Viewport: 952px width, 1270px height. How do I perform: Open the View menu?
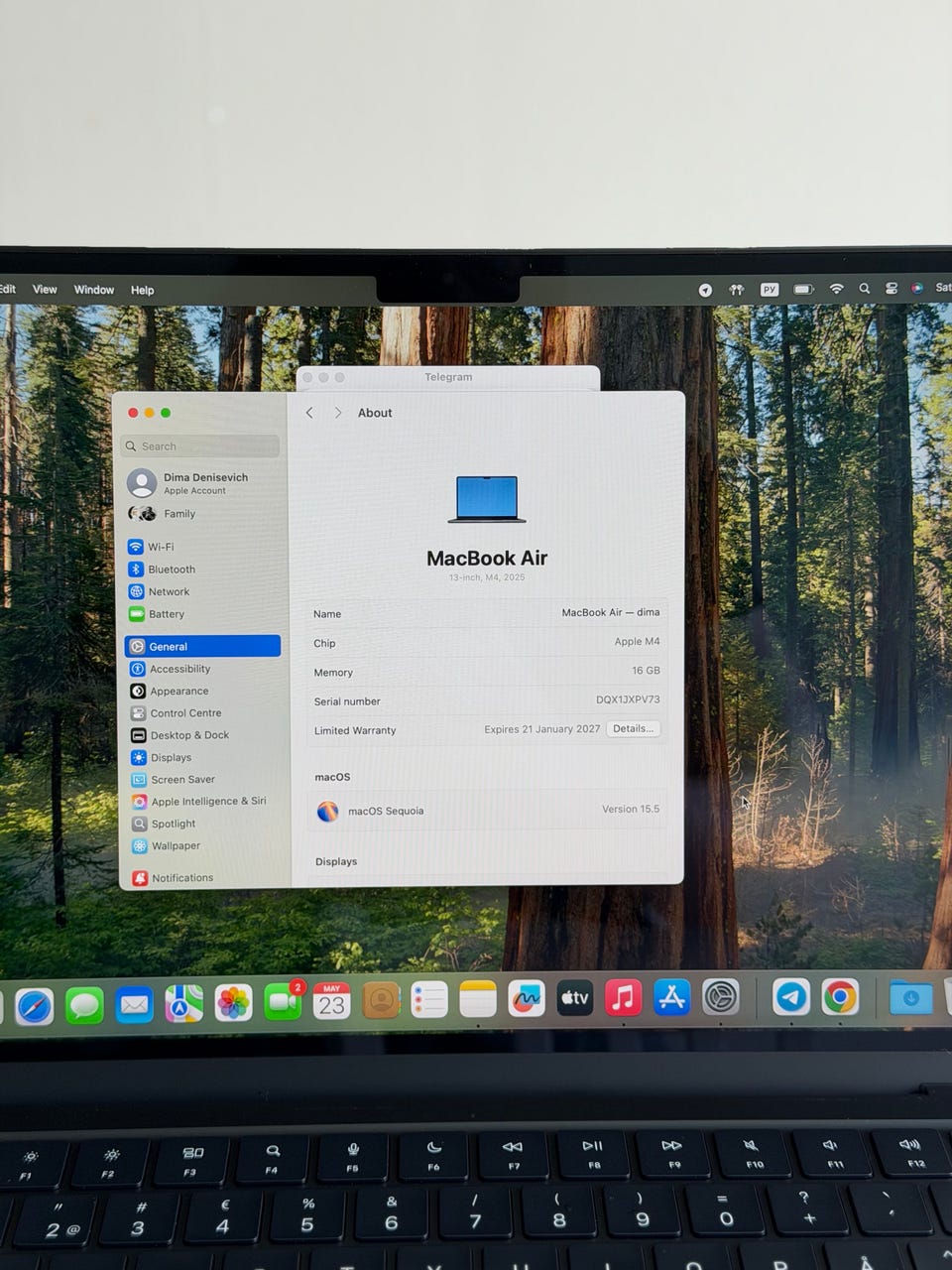coord(45,290)
